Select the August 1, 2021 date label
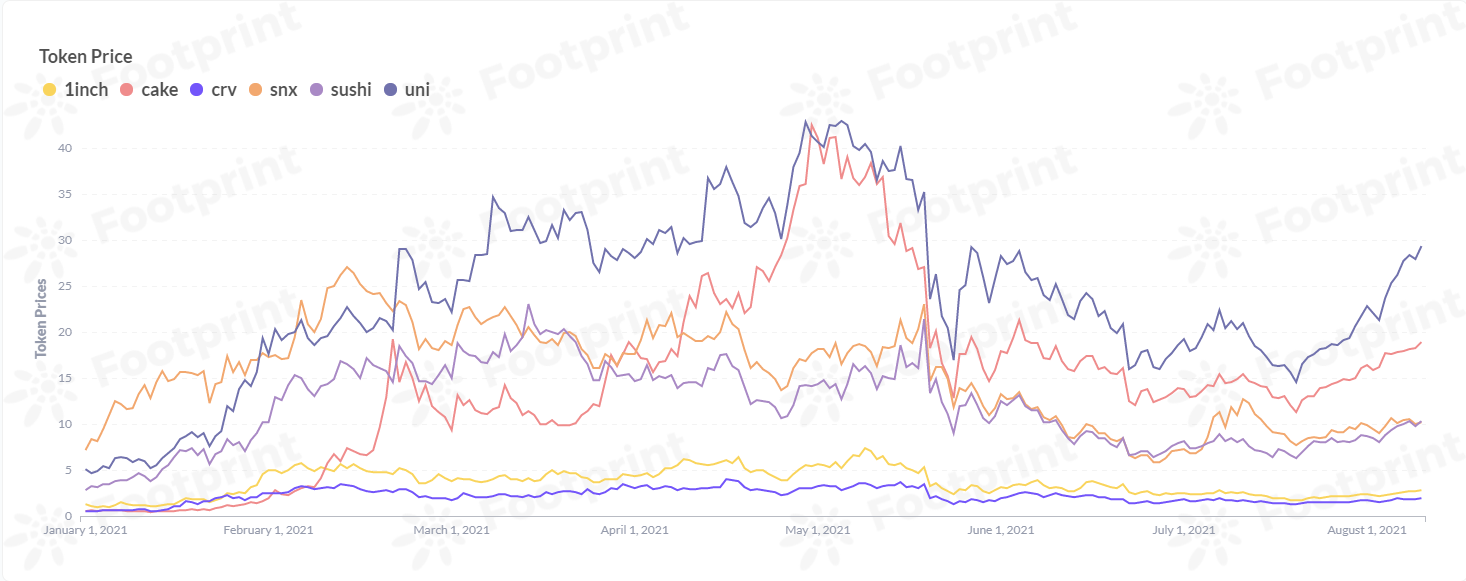The width and height of the screenshot is (1466, 581). (x=1365, y=530)
